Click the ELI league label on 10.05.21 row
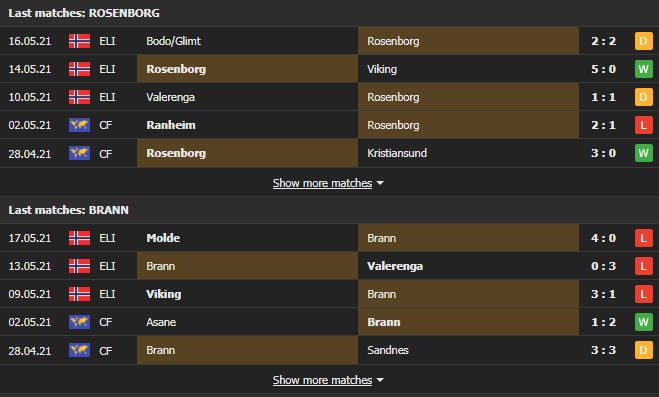 click(x=107, y=97)
